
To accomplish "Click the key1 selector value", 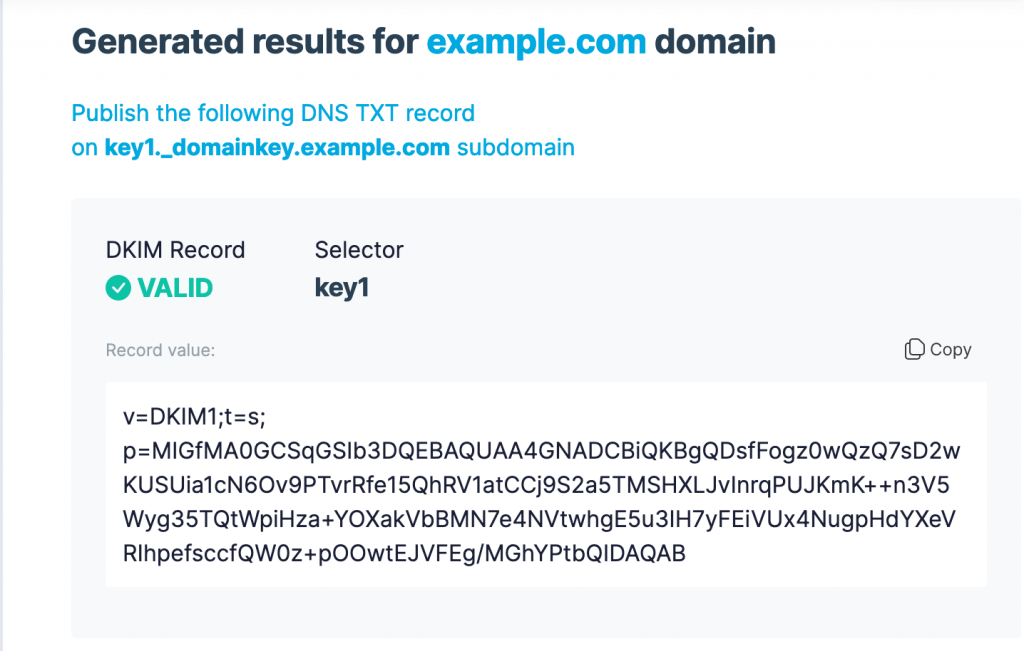I will coord(342,288).
